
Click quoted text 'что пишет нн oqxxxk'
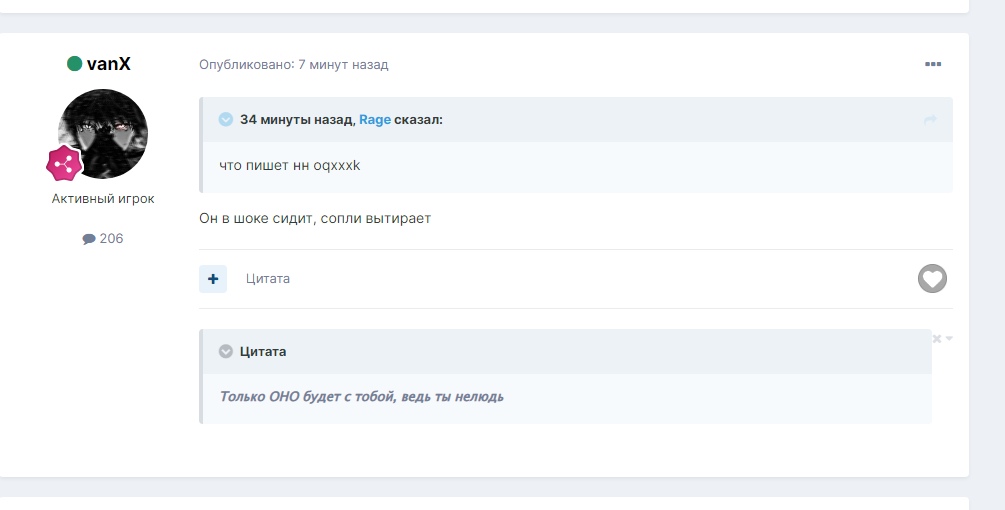pos(289,165)
